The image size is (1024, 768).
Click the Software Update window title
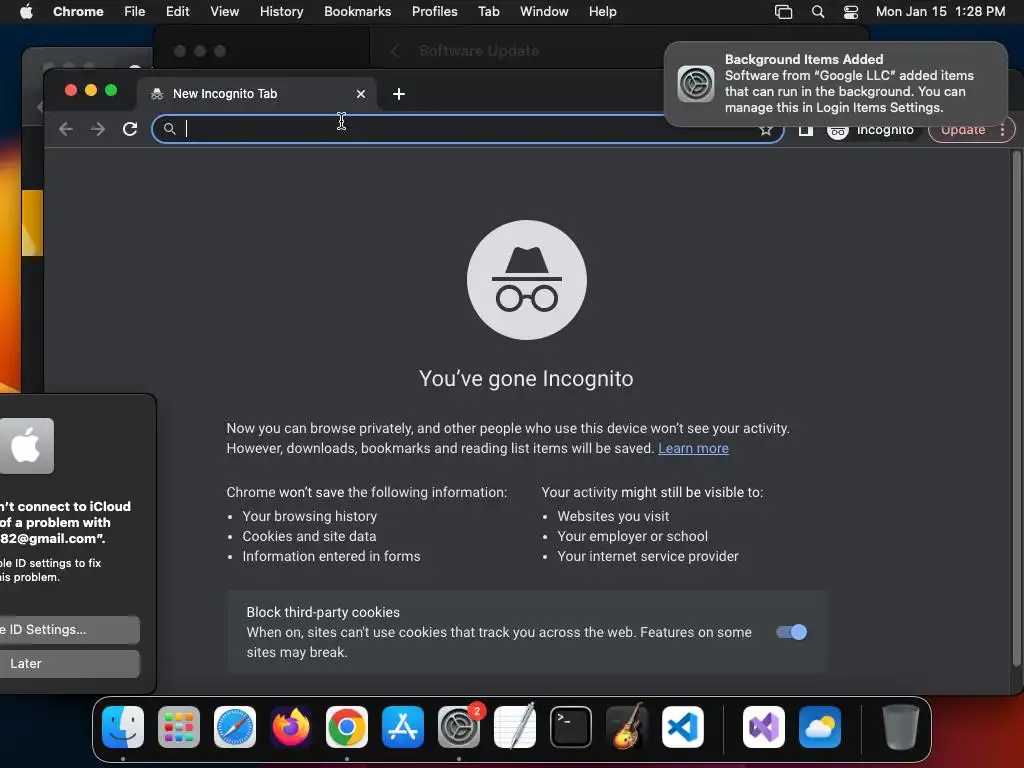479,51
